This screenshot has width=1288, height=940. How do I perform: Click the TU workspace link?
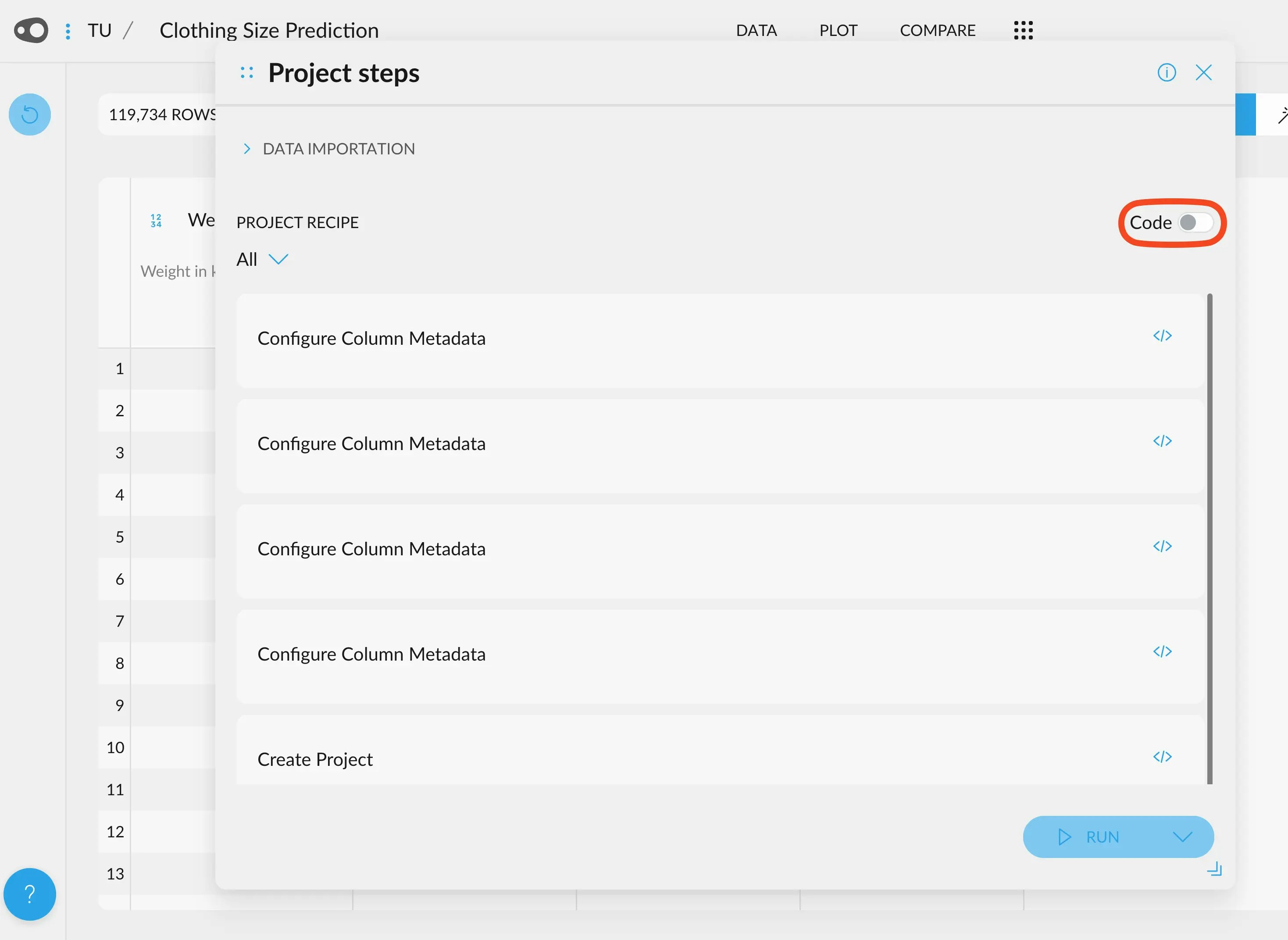coord(100,30)
